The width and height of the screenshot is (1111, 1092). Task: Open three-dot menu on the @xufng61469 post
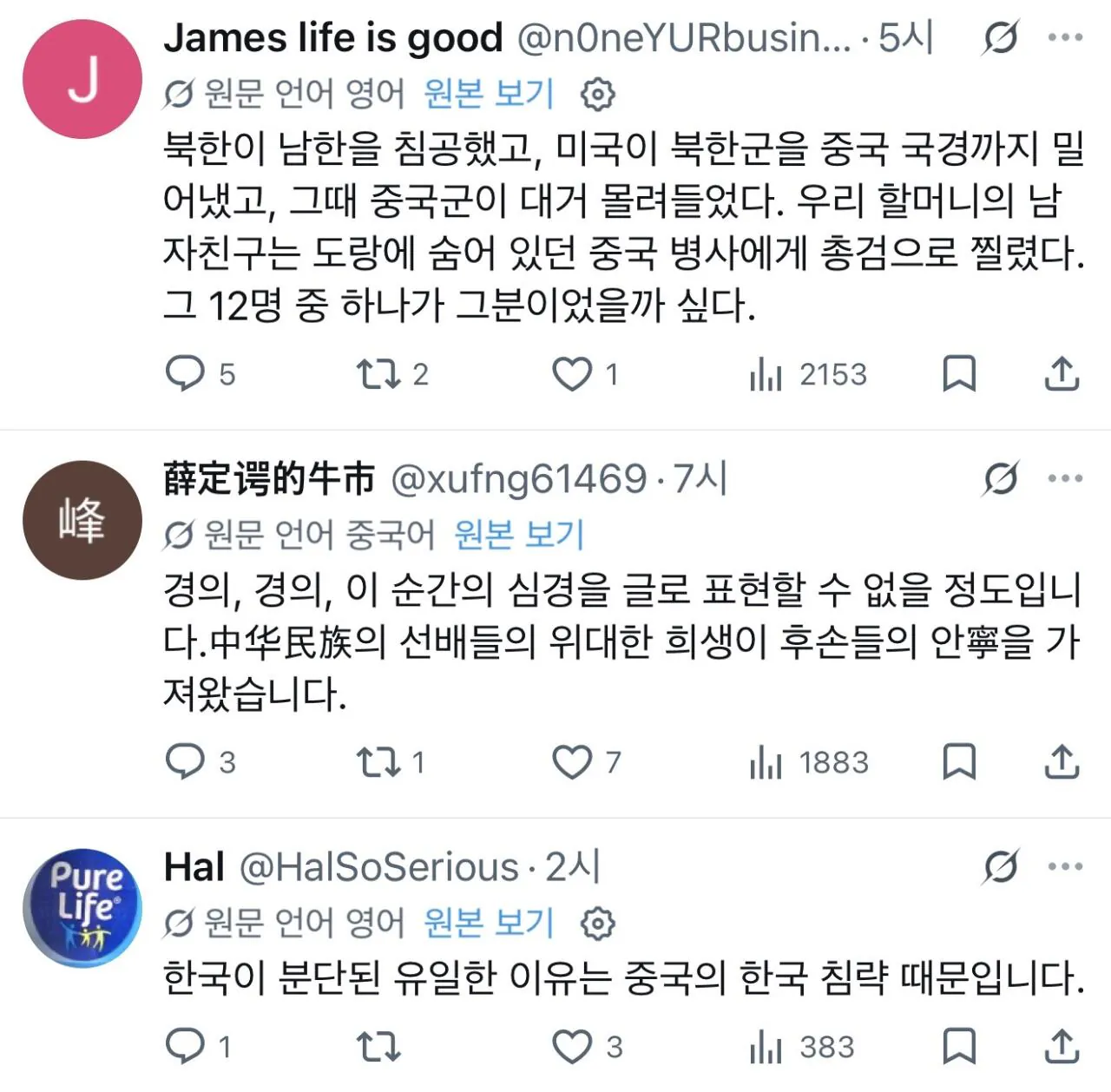tap(1065, 478)
